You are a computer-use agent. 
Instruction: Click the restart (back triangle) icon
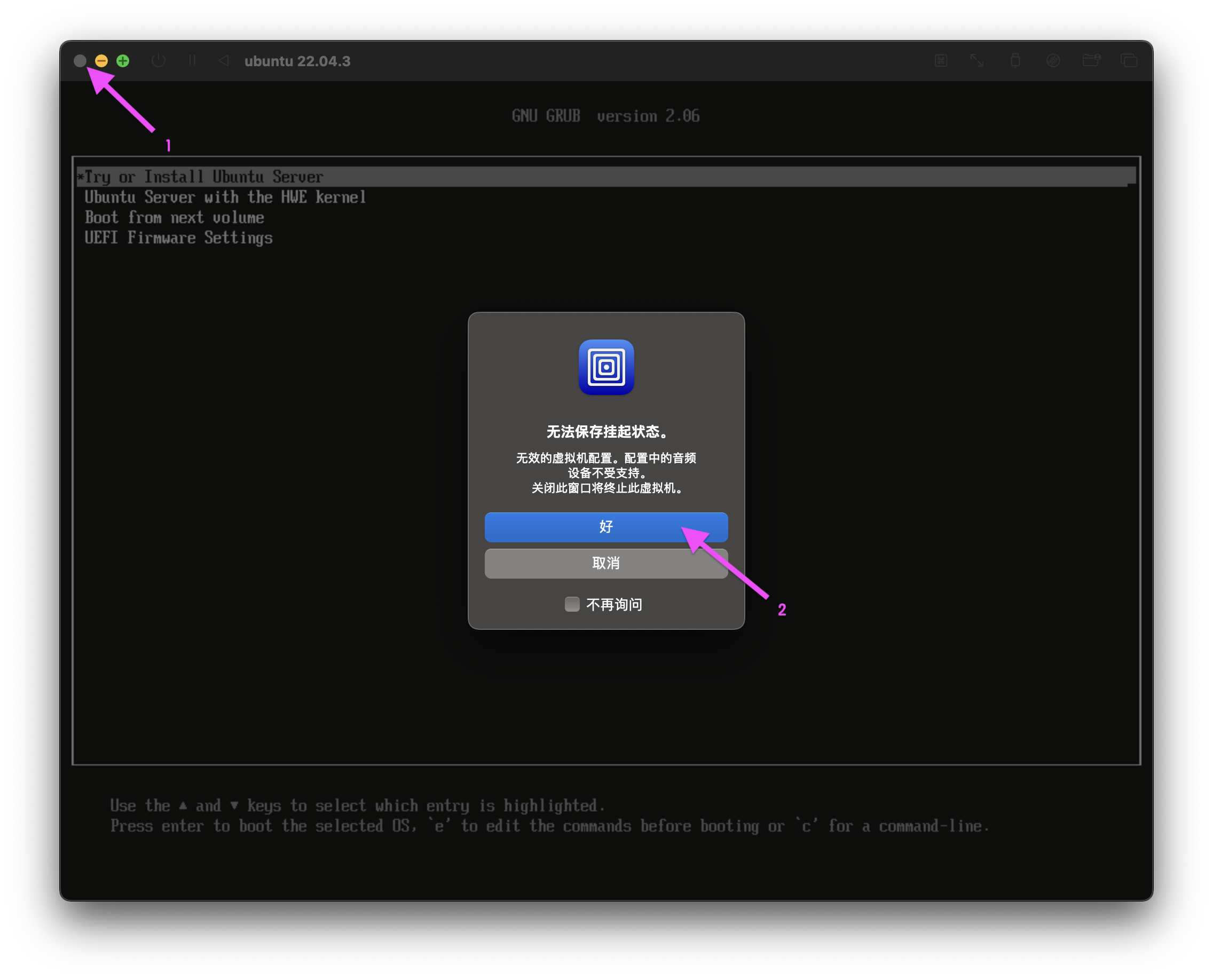(x=224, y=60)
